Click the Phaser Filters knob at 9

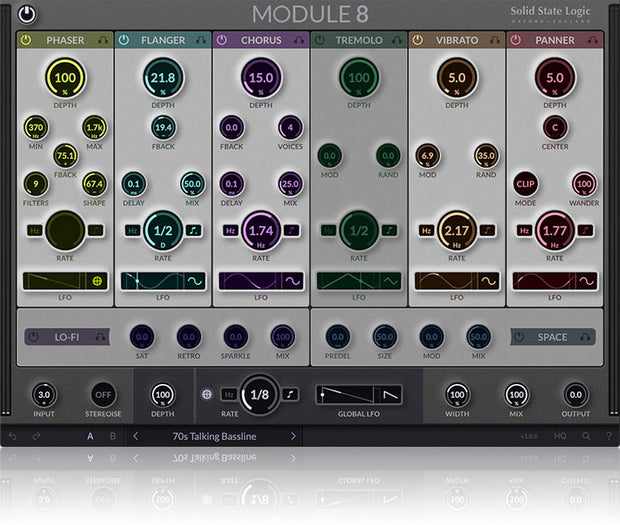click(36, 184)
